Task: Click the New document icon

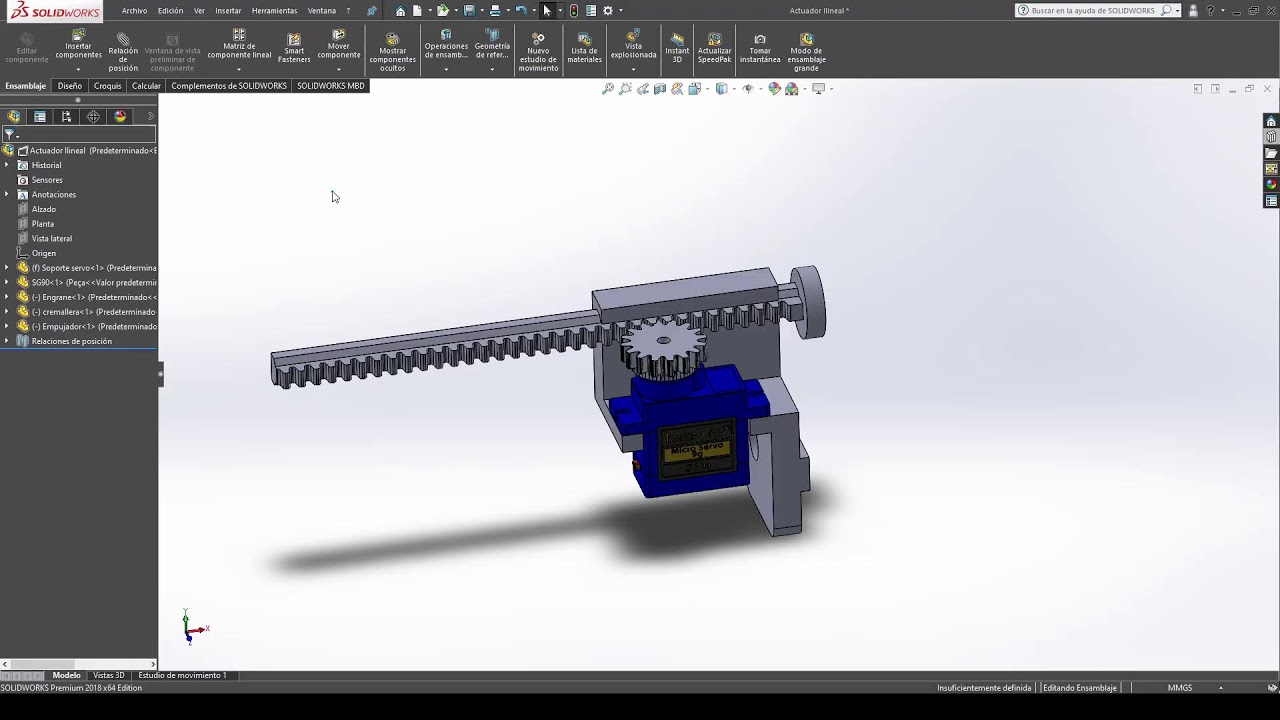Action: pyautogui.click(x=417, y=11)
